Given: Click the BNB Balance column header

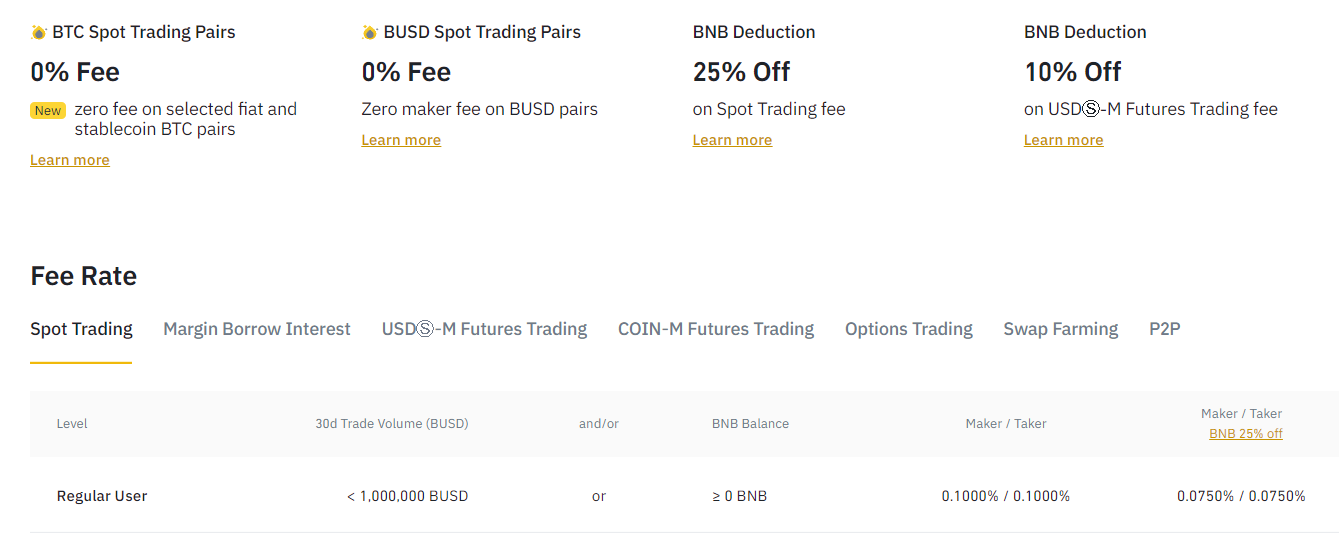Looking at the screenshot, I should (x=750, y=424).
